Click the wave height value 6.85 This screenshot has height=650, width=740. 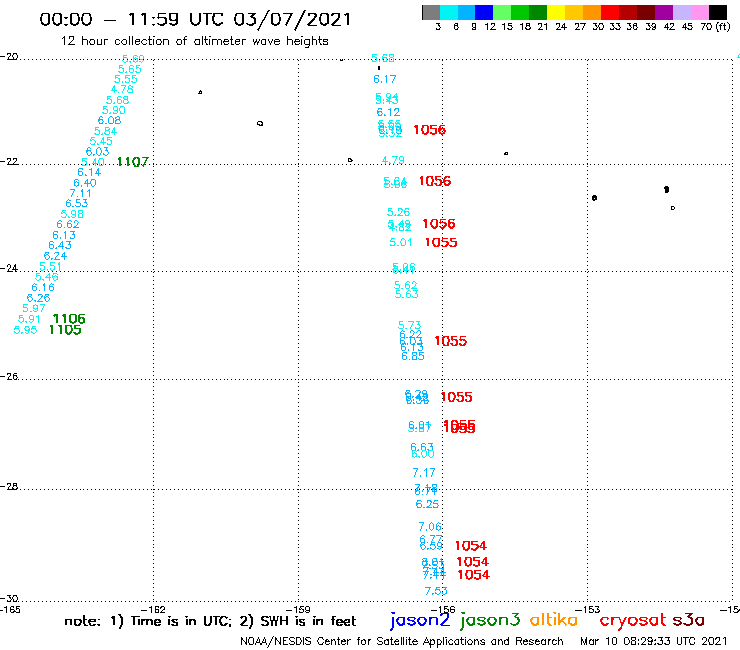coord(412,356)
